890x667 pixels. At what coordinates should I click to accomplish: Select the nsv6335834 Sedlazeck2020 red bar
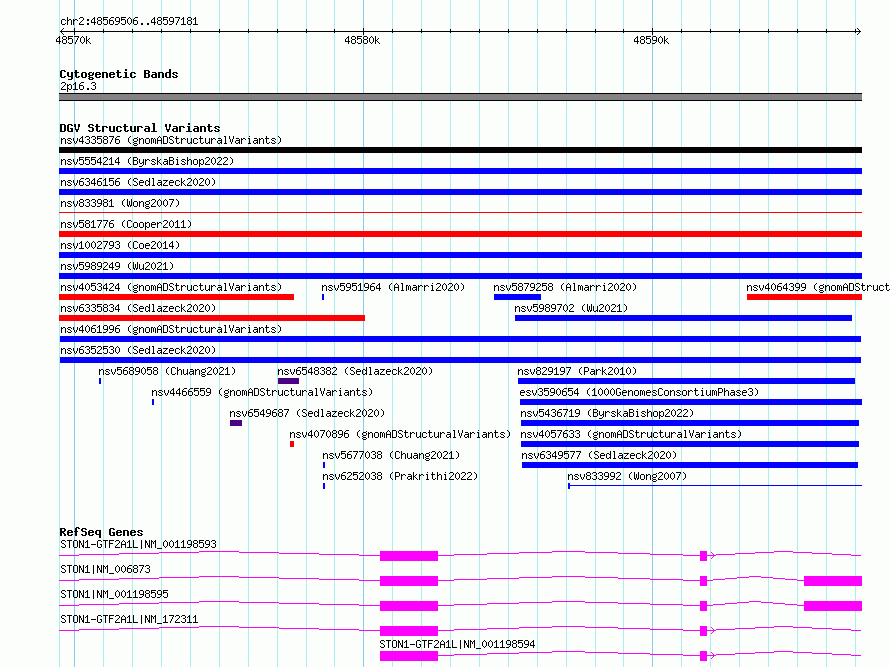[212, 318]
